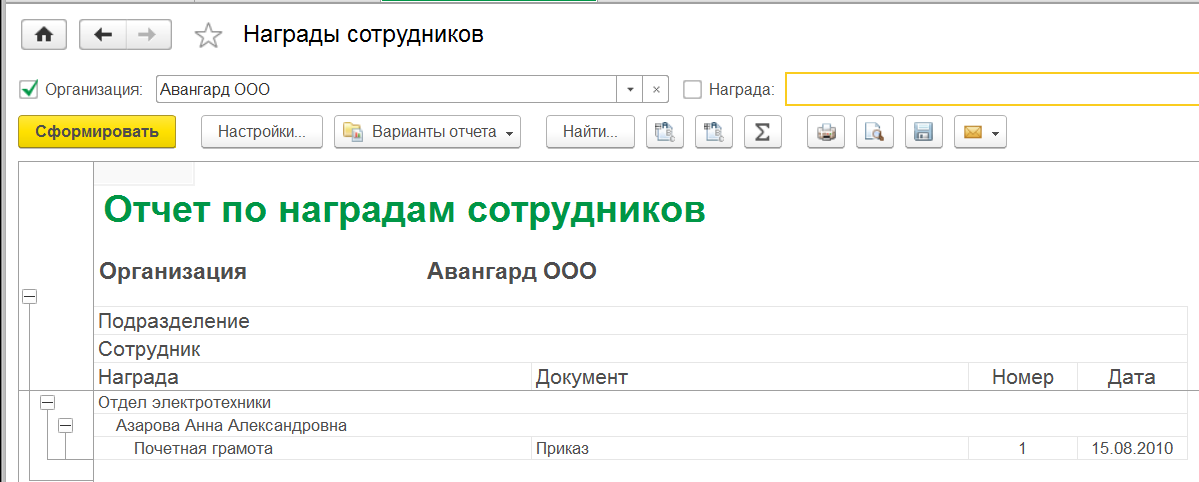
Task: Collapse Азарова Анна Александровна group
Action: click(66, 425)
